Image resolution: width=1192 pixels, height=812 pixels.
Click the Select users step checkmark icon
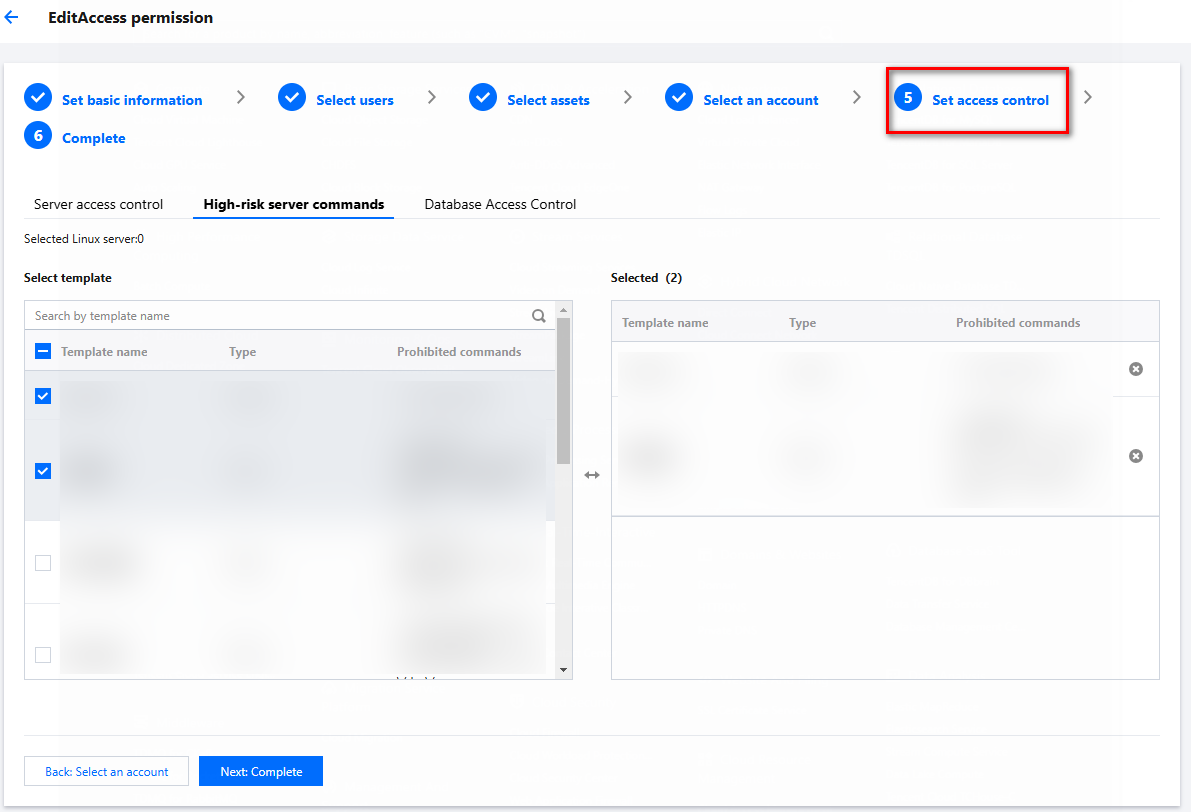[292, 98]
